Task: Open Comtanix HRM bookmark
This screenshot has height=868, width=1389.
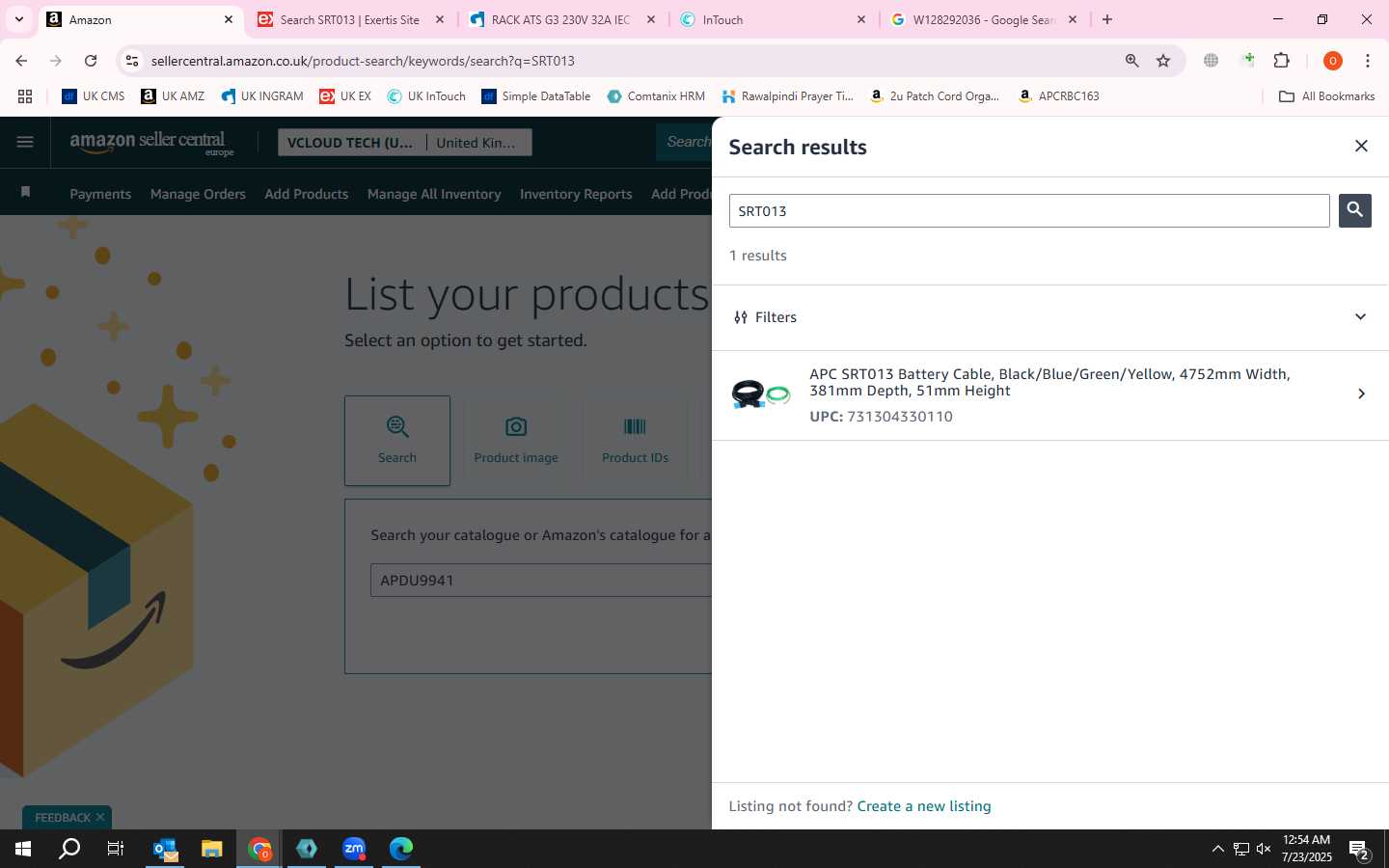Action: tap(656, 96)
